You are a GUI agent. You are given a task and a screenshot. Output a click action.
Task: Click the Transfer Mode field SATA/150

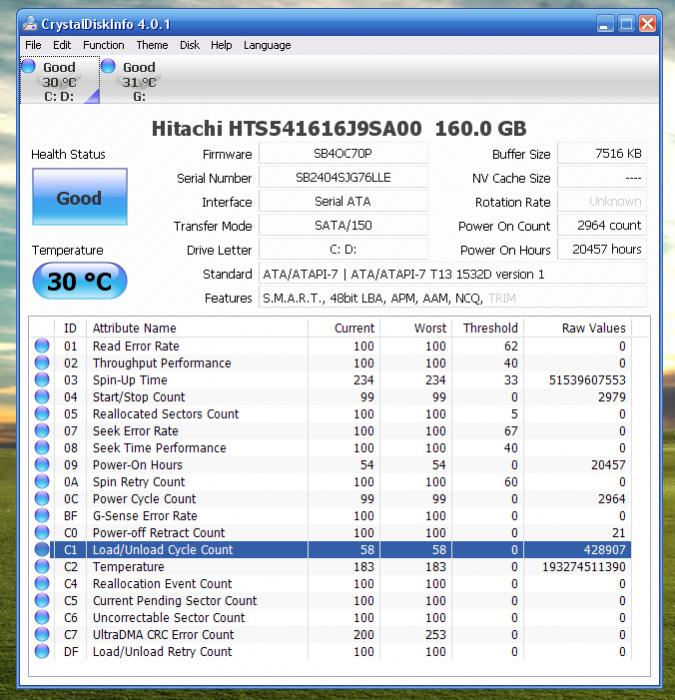point(343,225)
